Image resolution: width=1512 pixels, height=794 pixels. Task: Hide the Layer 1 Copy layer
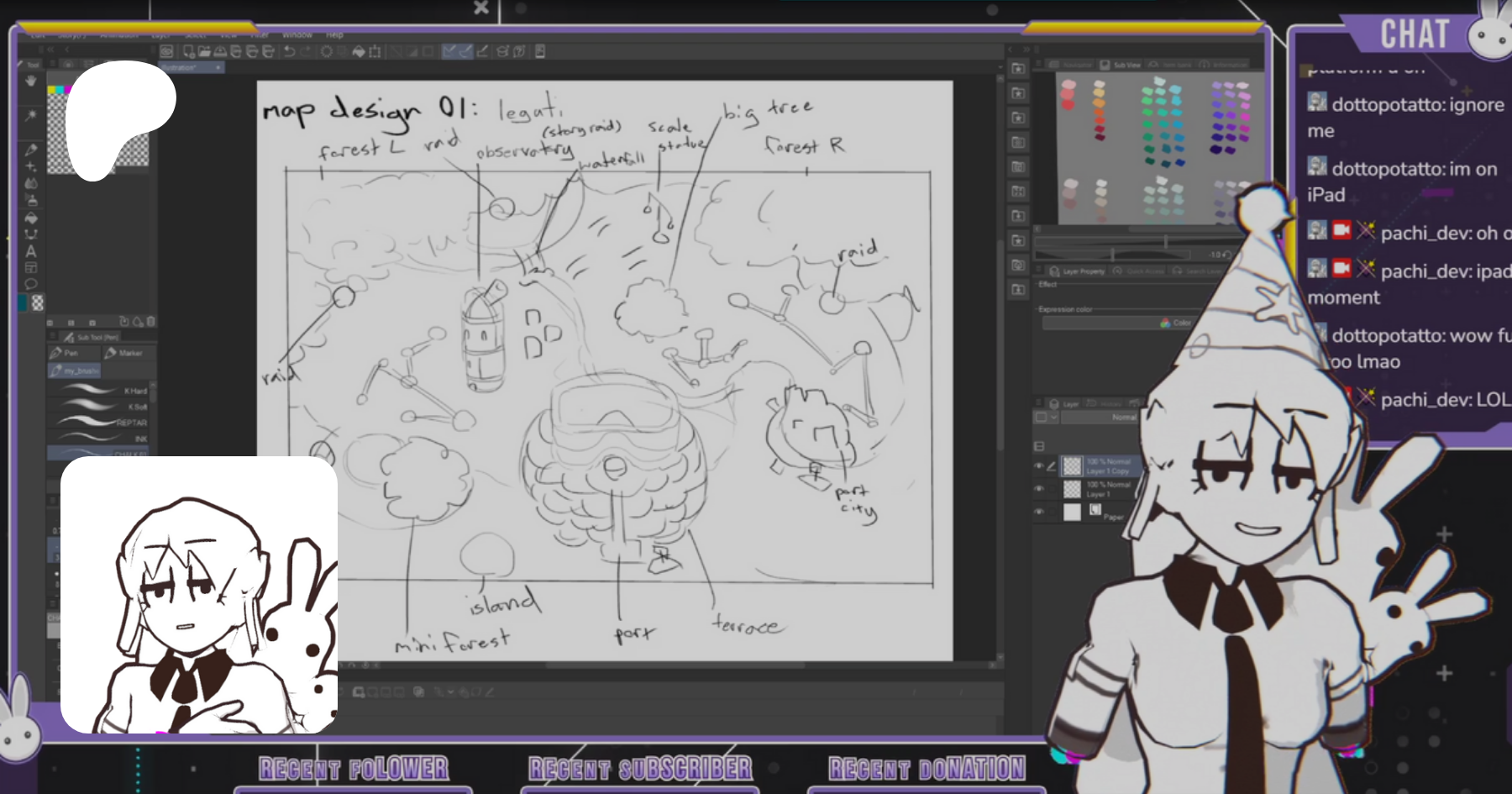(1039, 465)
